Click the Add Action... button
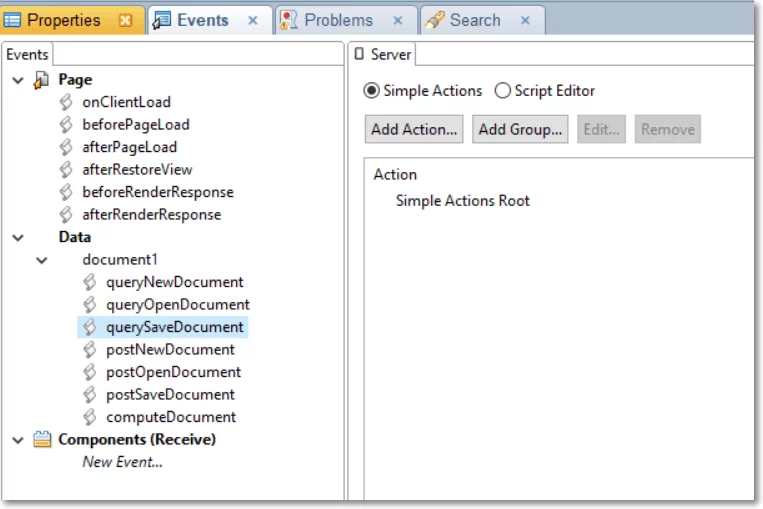Image resolution: width=763 pixels, height=509 pixels. pos(414,129)
